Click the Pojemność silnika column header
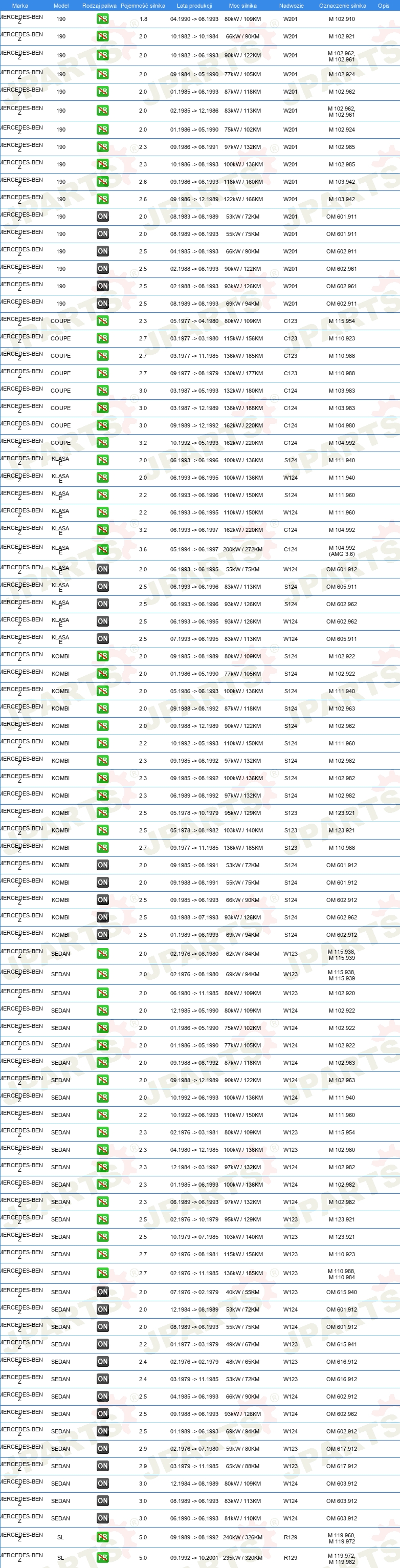Image resolution: width=400 pixels, height=1568 pixels. click(143, 6)
